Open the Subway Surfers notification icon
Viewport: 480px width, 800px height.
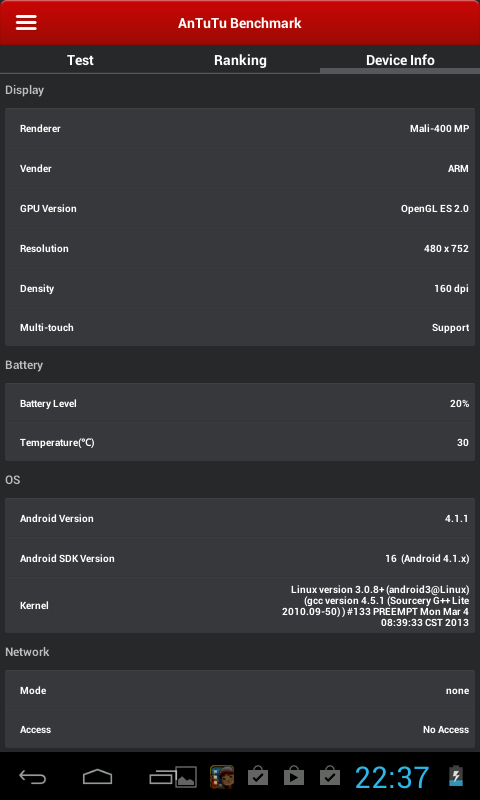click(222, 777)
